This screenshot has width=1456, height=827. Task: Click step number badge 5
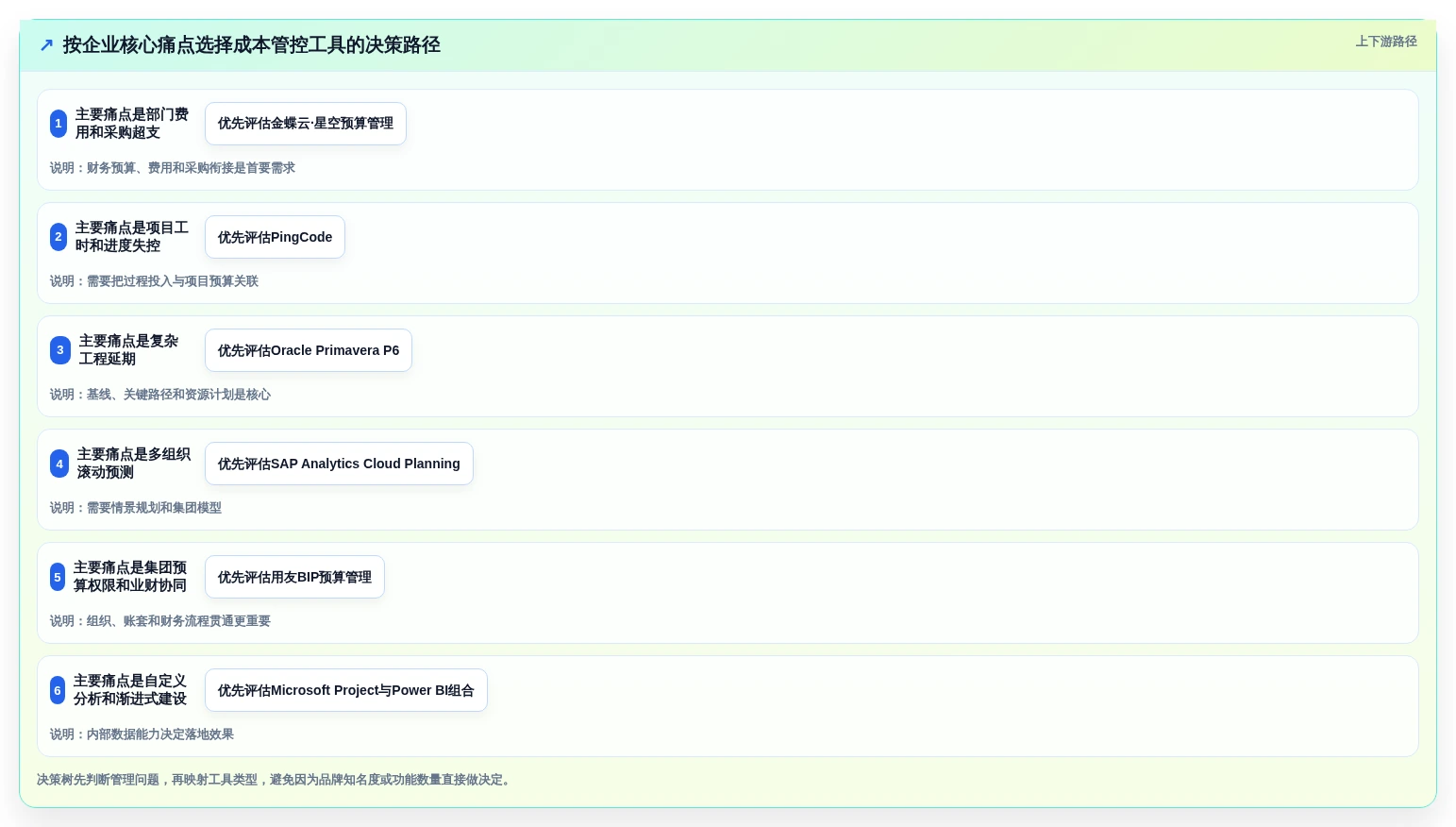point(58,577)
